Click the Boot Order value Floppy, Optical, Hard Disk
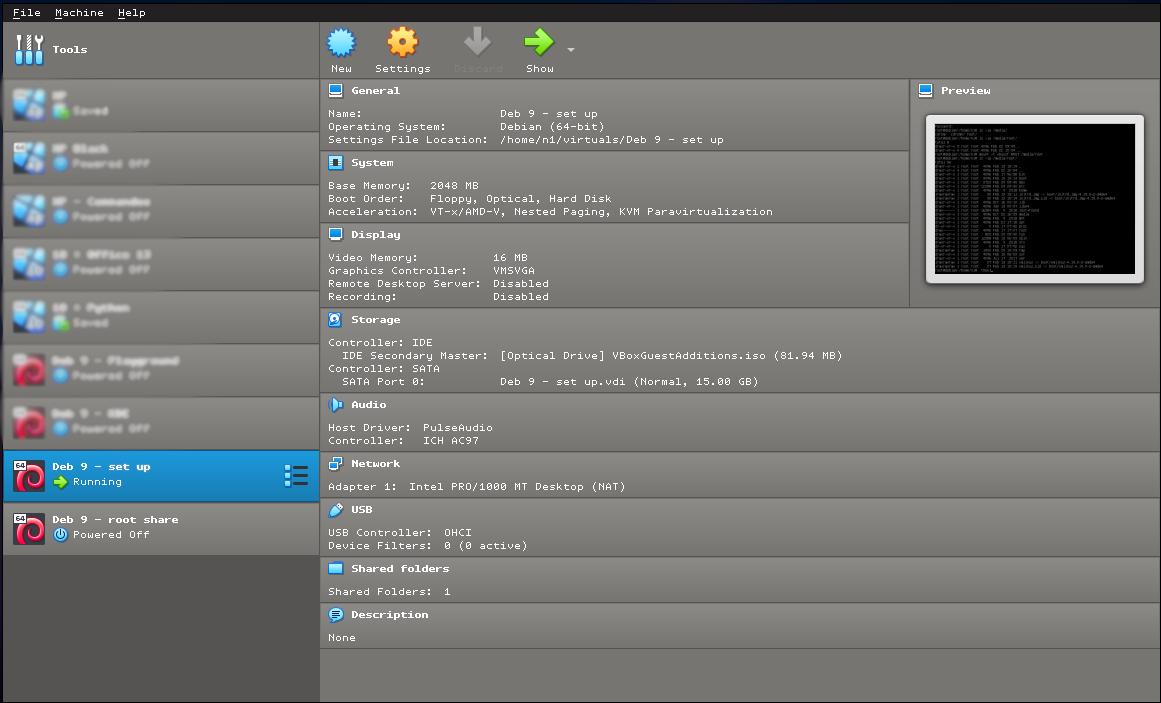The image size is (1161, 703). (x=521, y=199)
